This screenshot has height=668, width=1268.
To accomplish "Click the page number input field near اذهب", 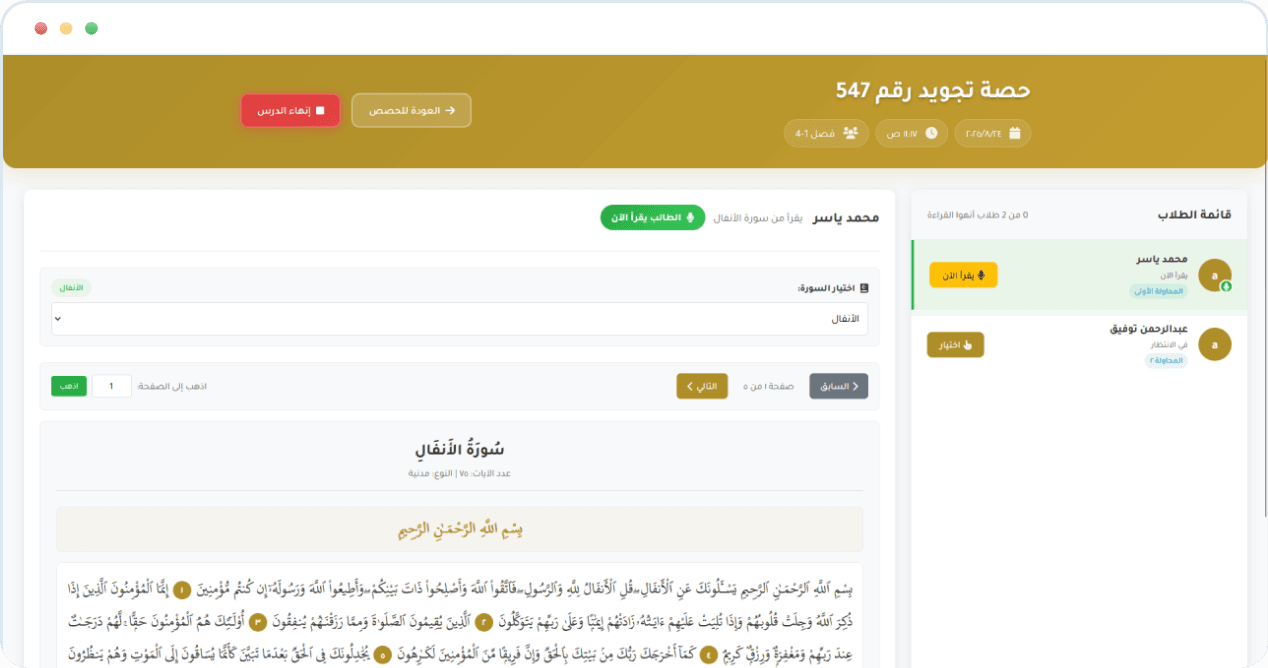I will coord(110,385).
